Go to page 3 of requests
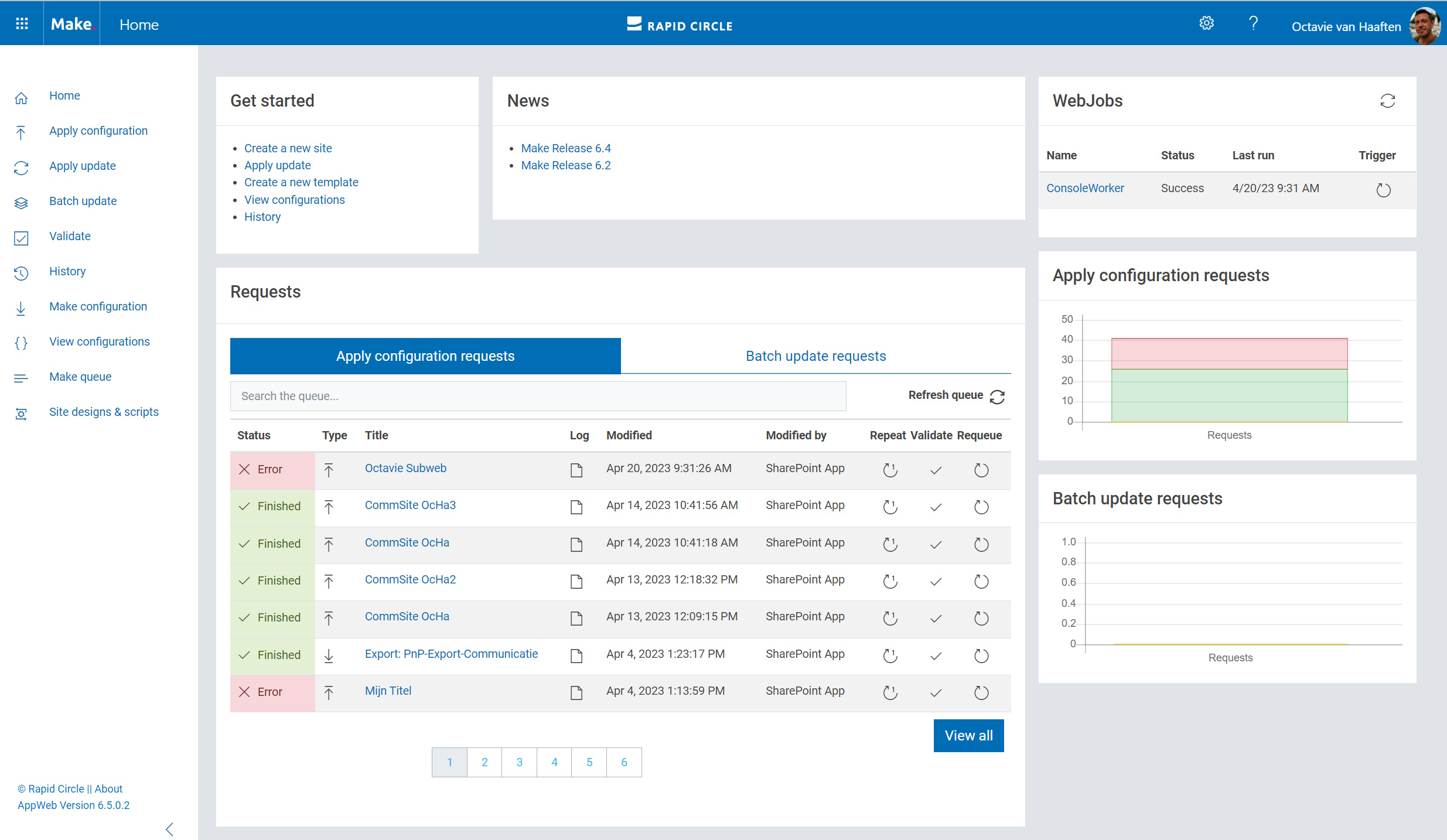This screenshot has height=840, width=1447. [x=519, y=762]
